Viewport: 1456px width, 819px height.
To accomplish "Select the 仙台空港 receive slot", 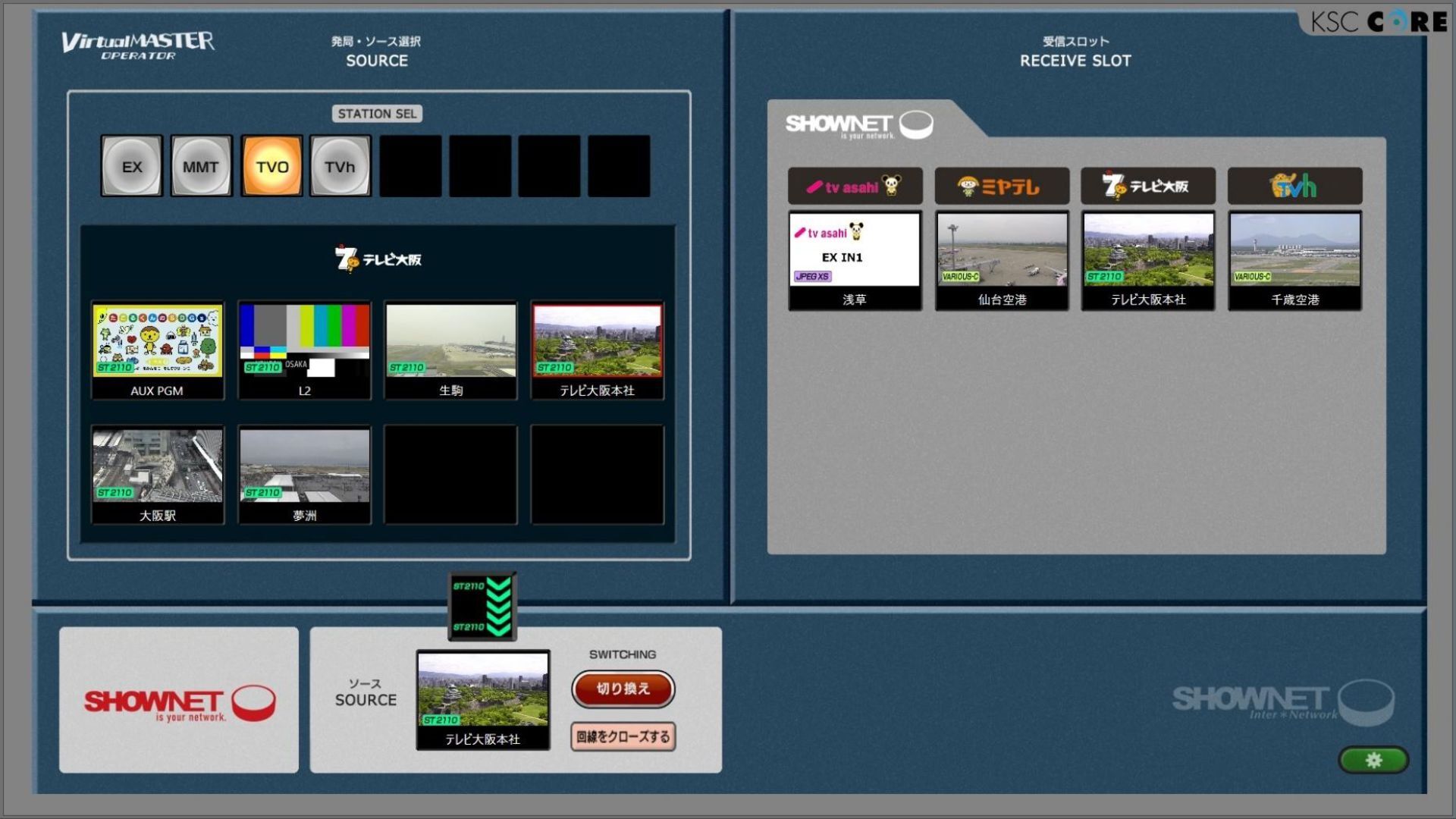I will [x=1002, y=261].
